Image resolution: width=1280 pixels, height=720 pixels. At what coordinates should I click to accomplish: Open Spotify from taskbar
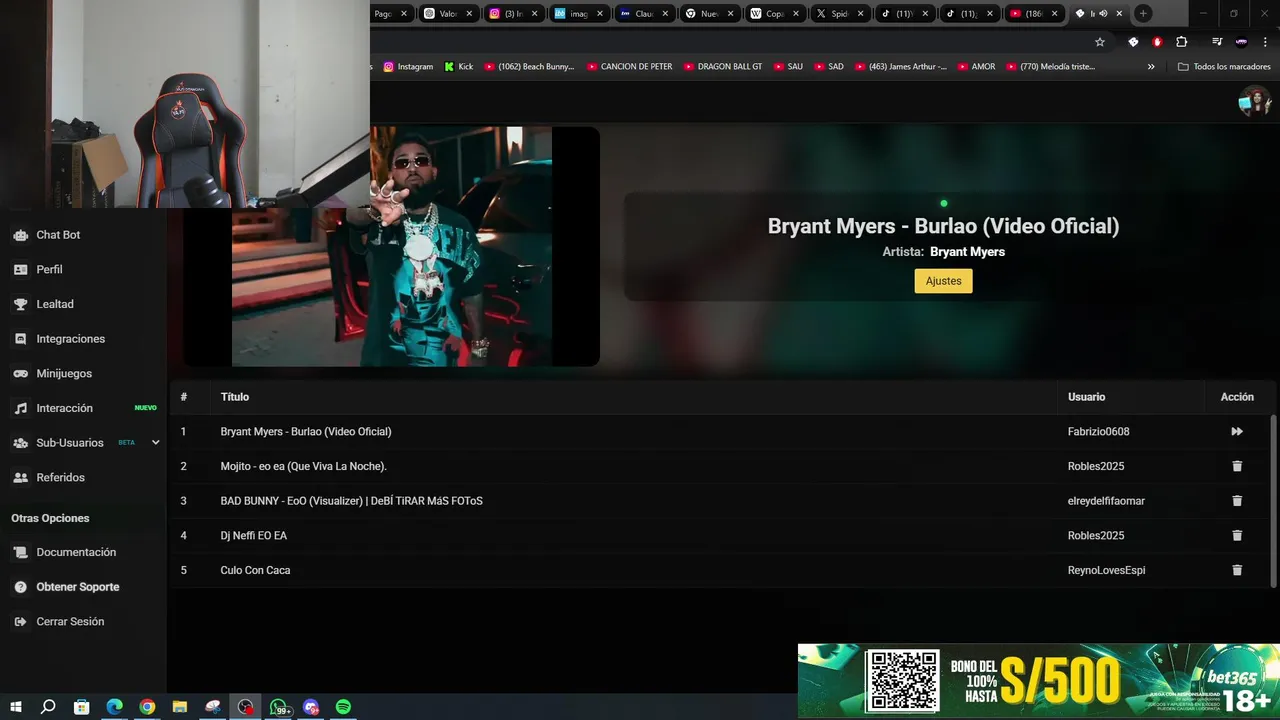343,707
